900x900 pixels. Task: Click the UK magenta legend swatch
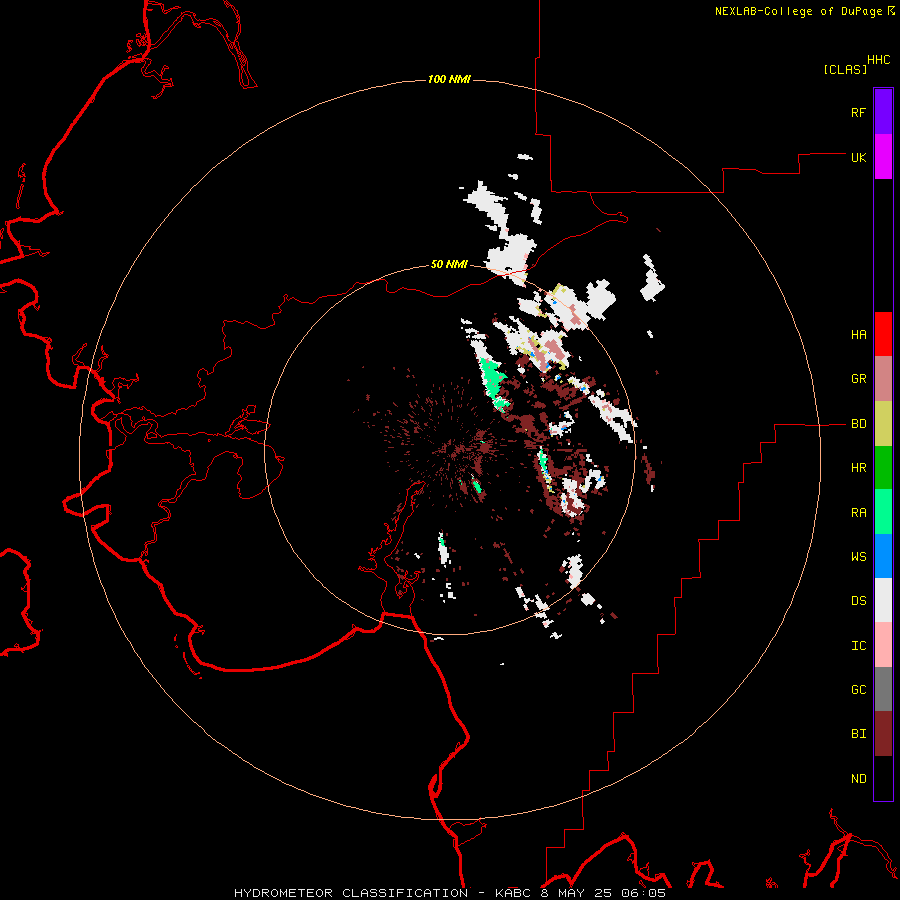tap(883, 157)
